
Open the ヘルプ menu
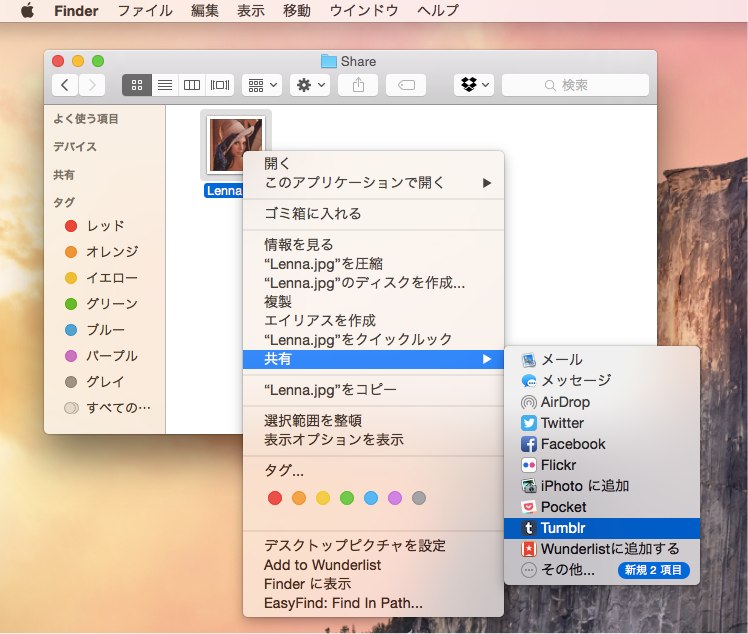click(x=438, y=10)
